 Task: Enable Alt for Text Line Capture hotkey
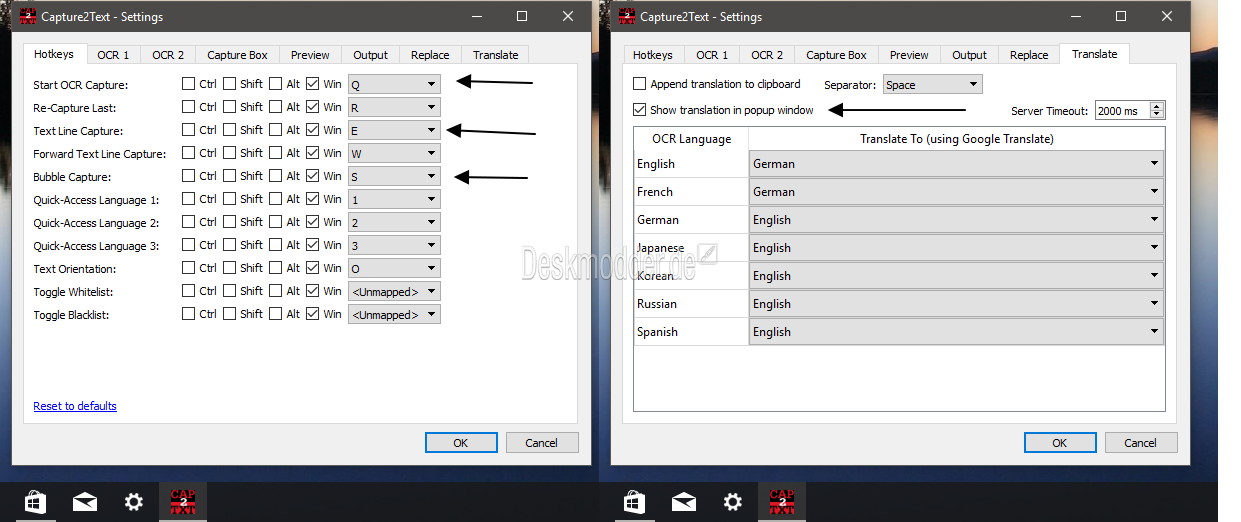coord(275,130)
